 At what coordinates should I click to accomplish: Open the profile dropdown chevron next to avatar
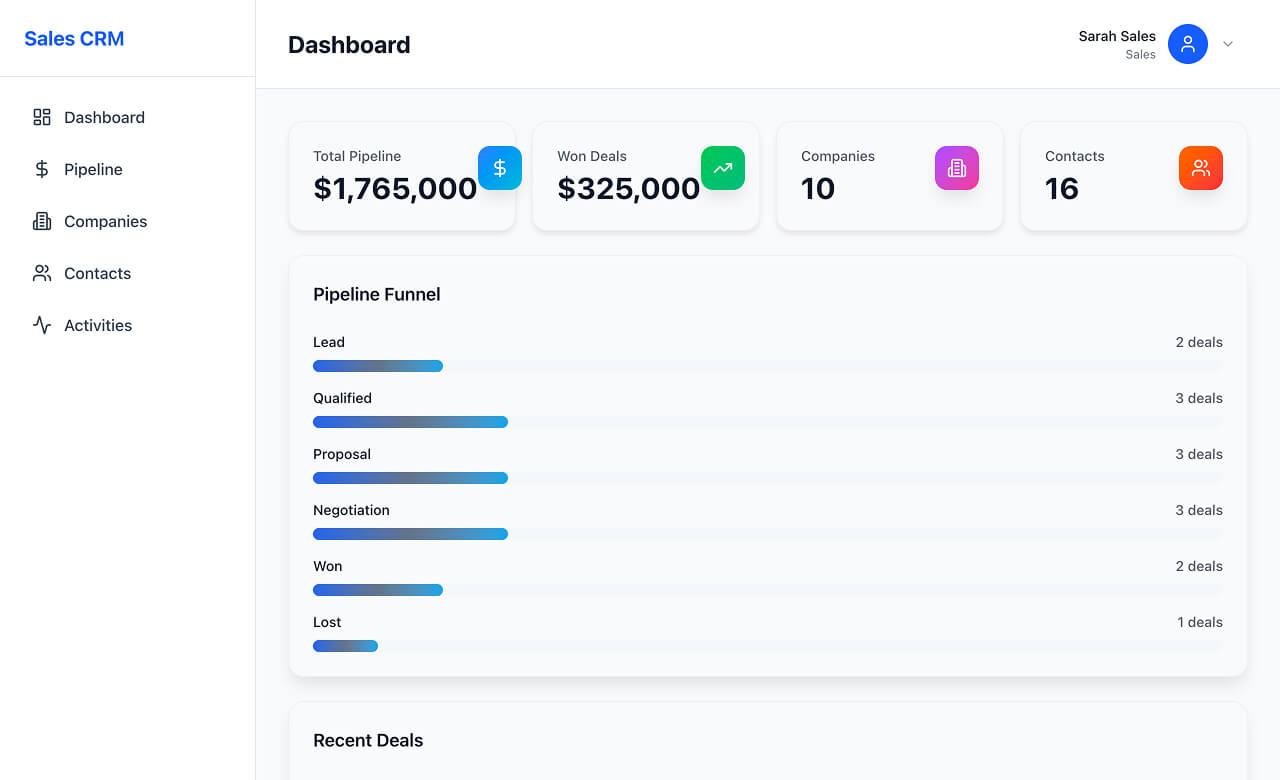pyautogui.click(x=1228, y=44)
